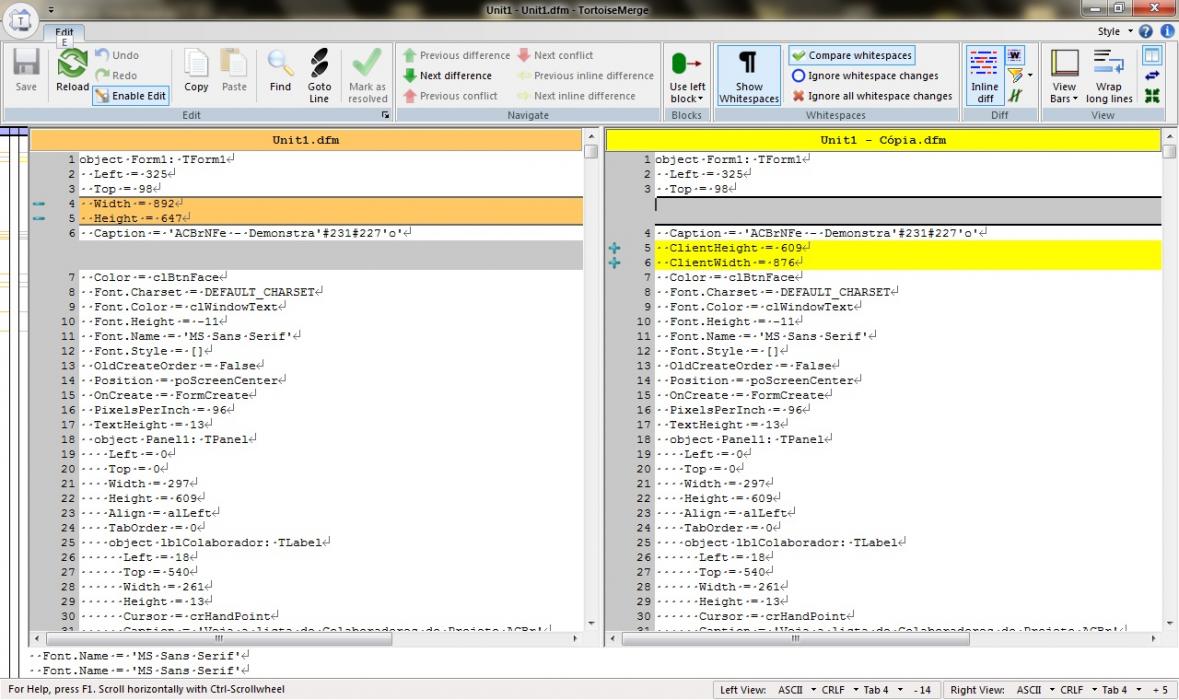Image resolution: width=1179 pixels, height=700 pixels.
Task: Click the Unit1.dfm left pane header
Action: click(x=305, y=140)
